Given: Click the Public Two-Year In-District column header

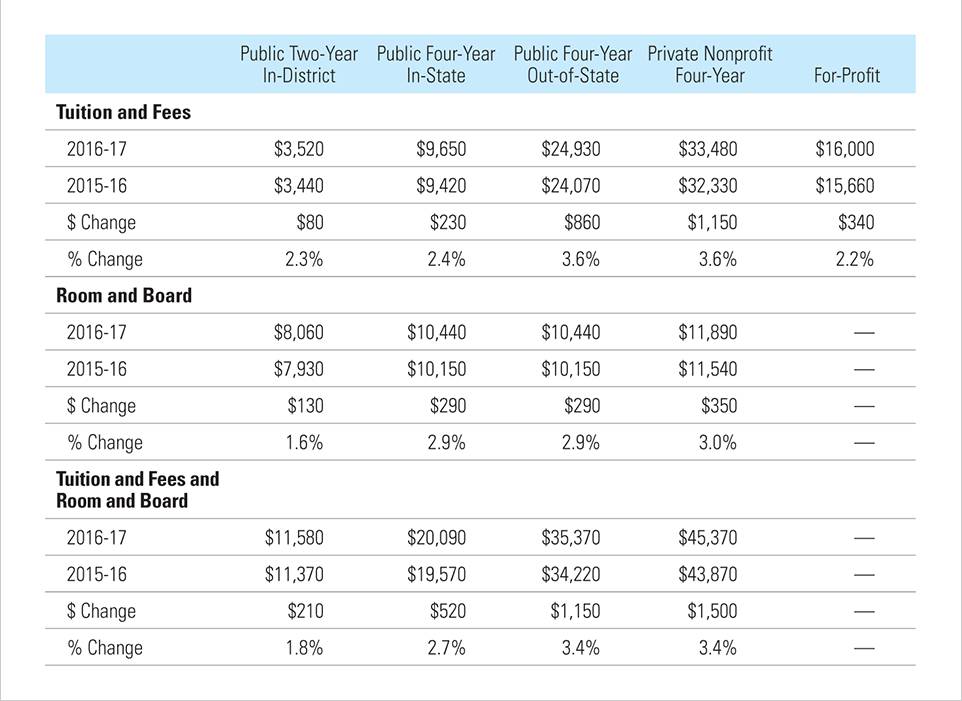Looking at the screenshot, I should tap(299, 64).
